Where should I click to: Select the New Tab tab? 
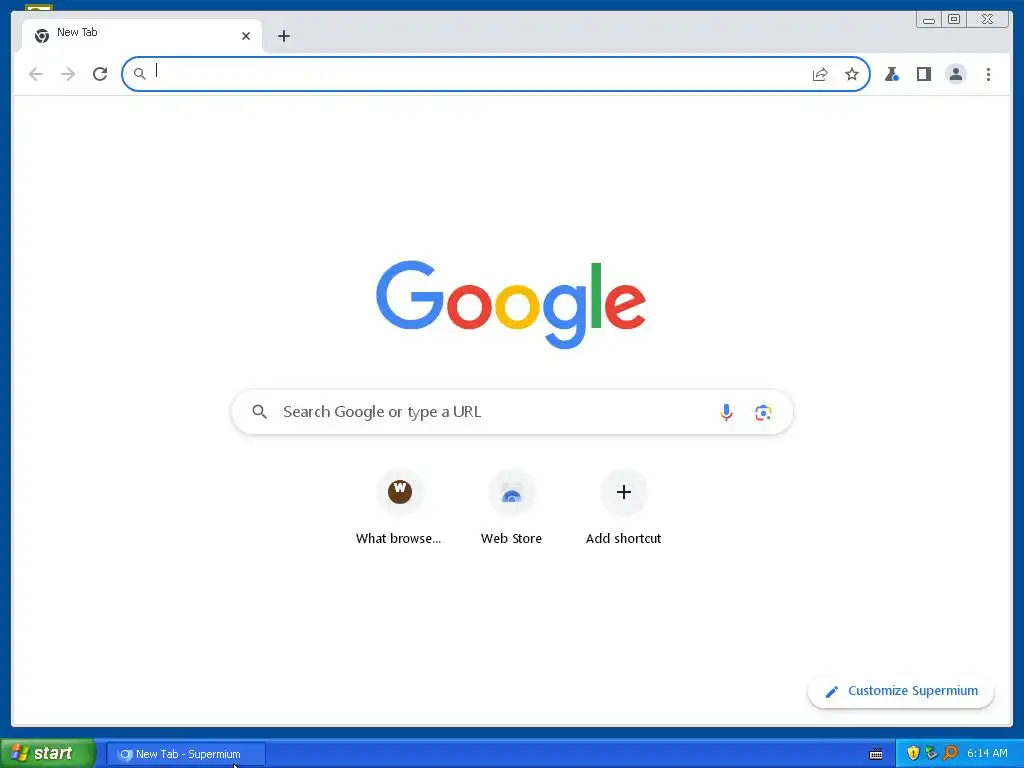click(142, 35)
